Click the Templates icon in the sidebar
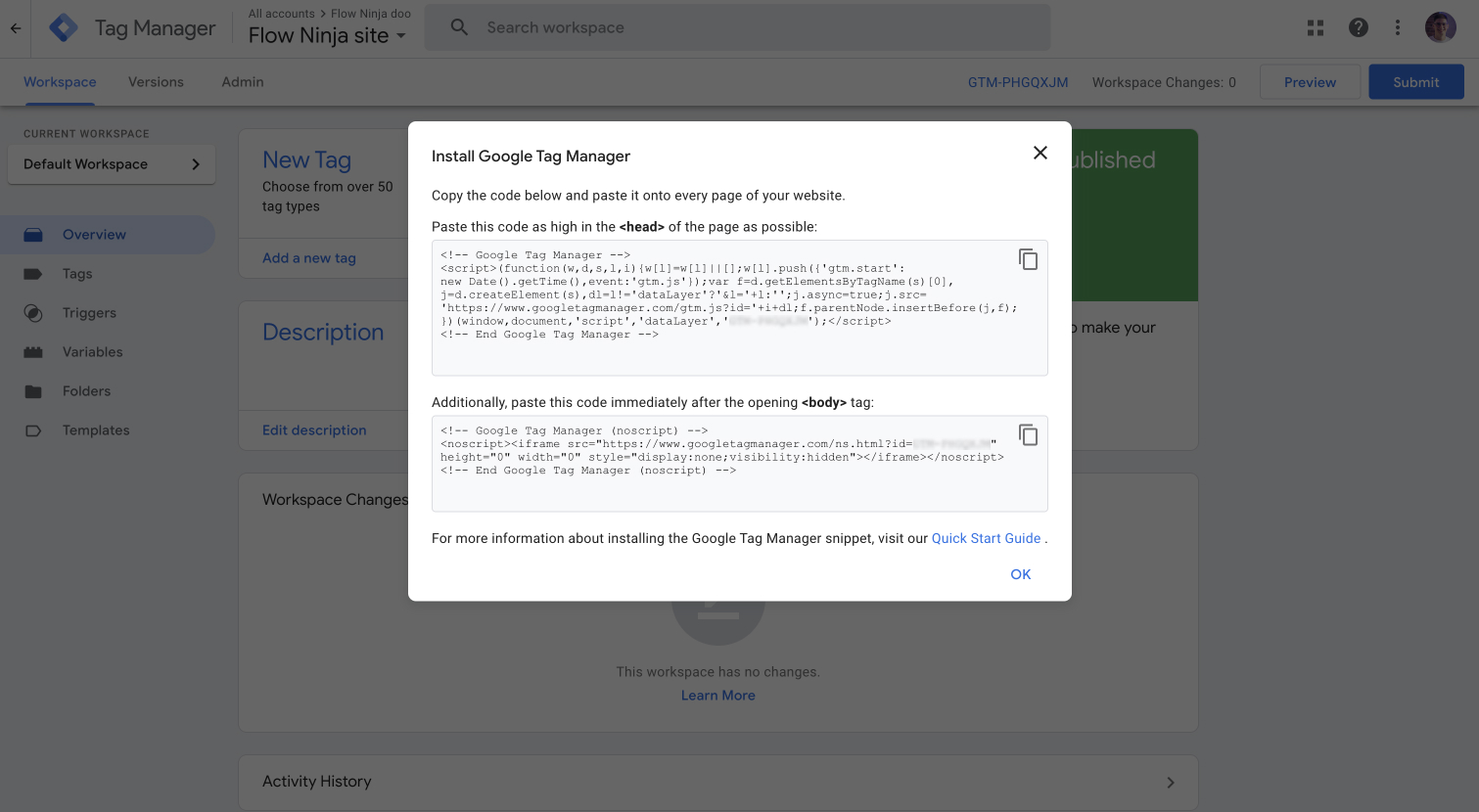The height and width of the screenshot is (812, 1479). coord(33,430)
